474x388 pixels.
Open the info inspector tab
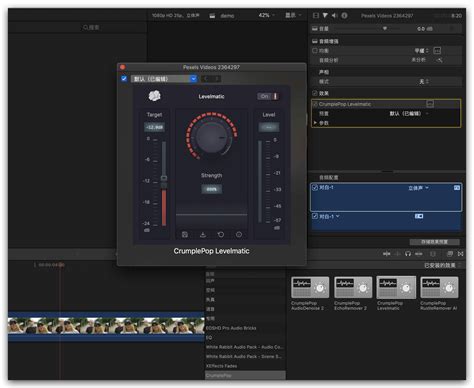(x=344, y=15)
